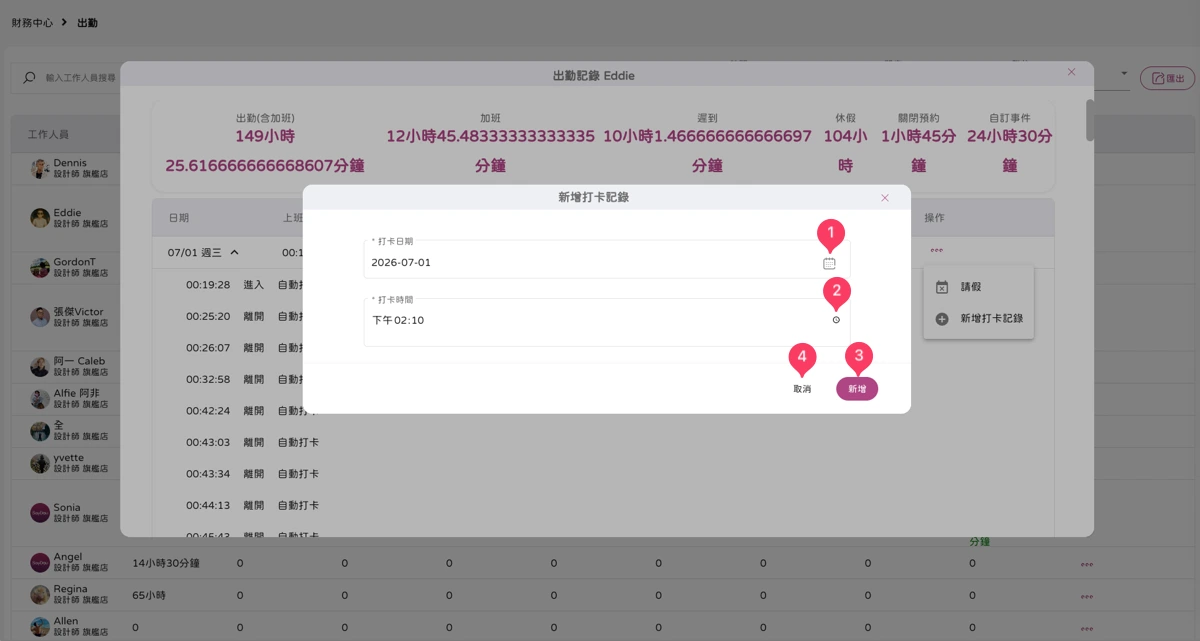This screenshot has height=641, width=1200.
Task: Click the 65小時 value in Regina's row
Action: pos(149,596)
